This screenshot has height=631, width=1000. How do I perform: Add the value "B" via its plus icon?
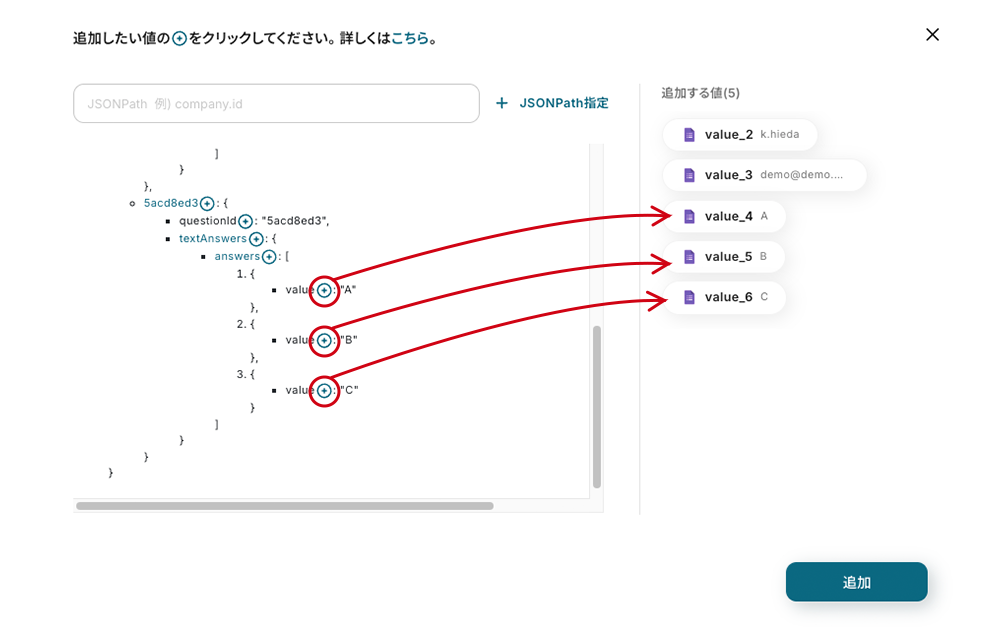point(324,341)
